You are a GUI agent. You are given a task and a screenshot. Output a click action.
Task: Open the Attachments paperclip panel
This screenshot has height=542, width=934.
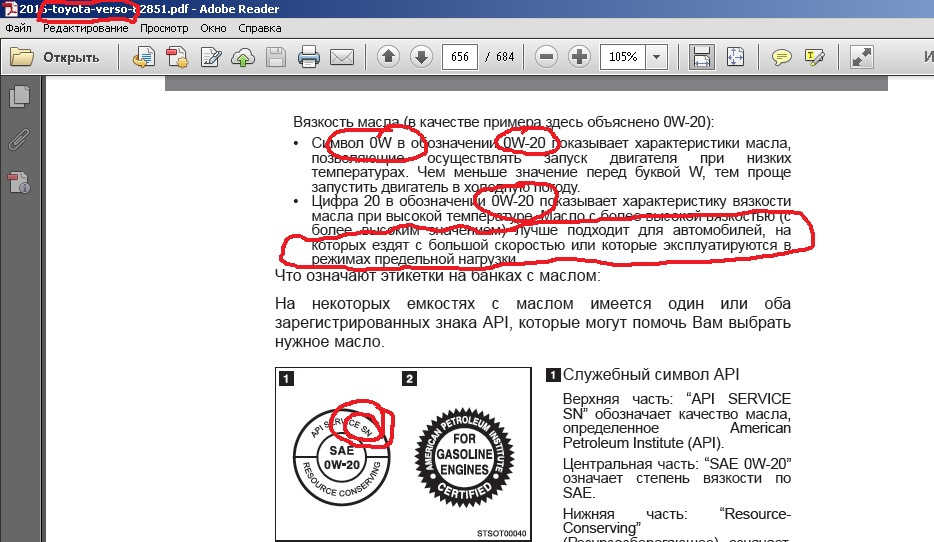click(18, 139)
